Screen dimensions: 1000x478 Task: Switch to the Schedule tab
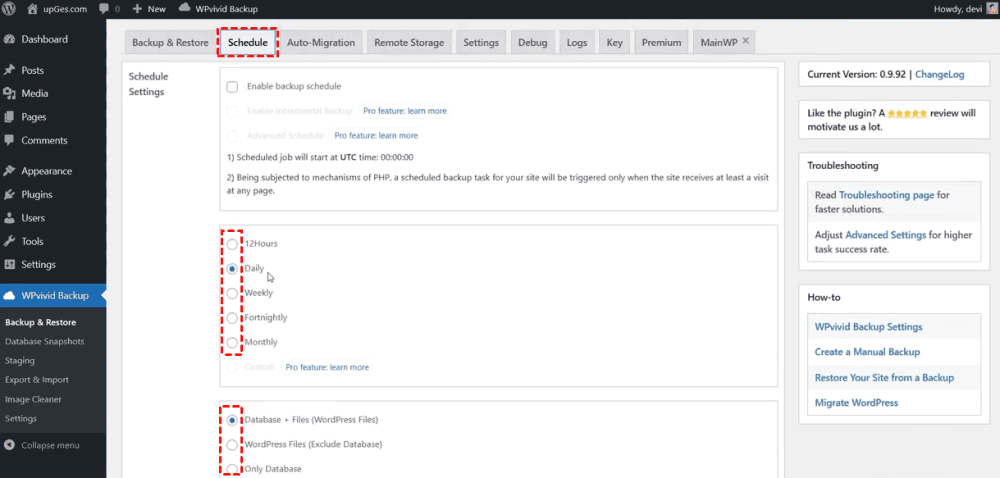pos(247,43)
